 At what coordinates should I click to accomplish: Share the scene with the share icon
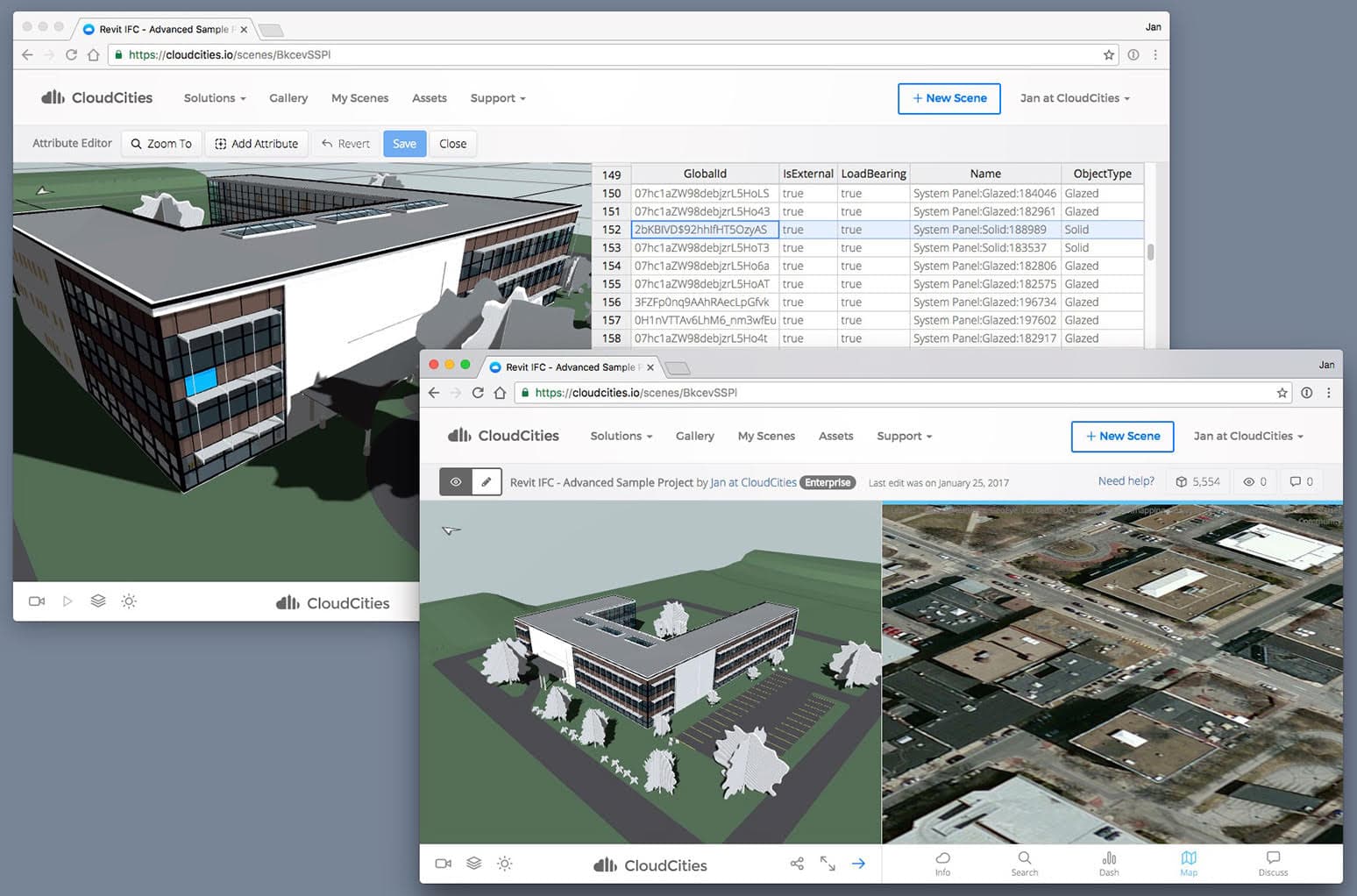797,864
